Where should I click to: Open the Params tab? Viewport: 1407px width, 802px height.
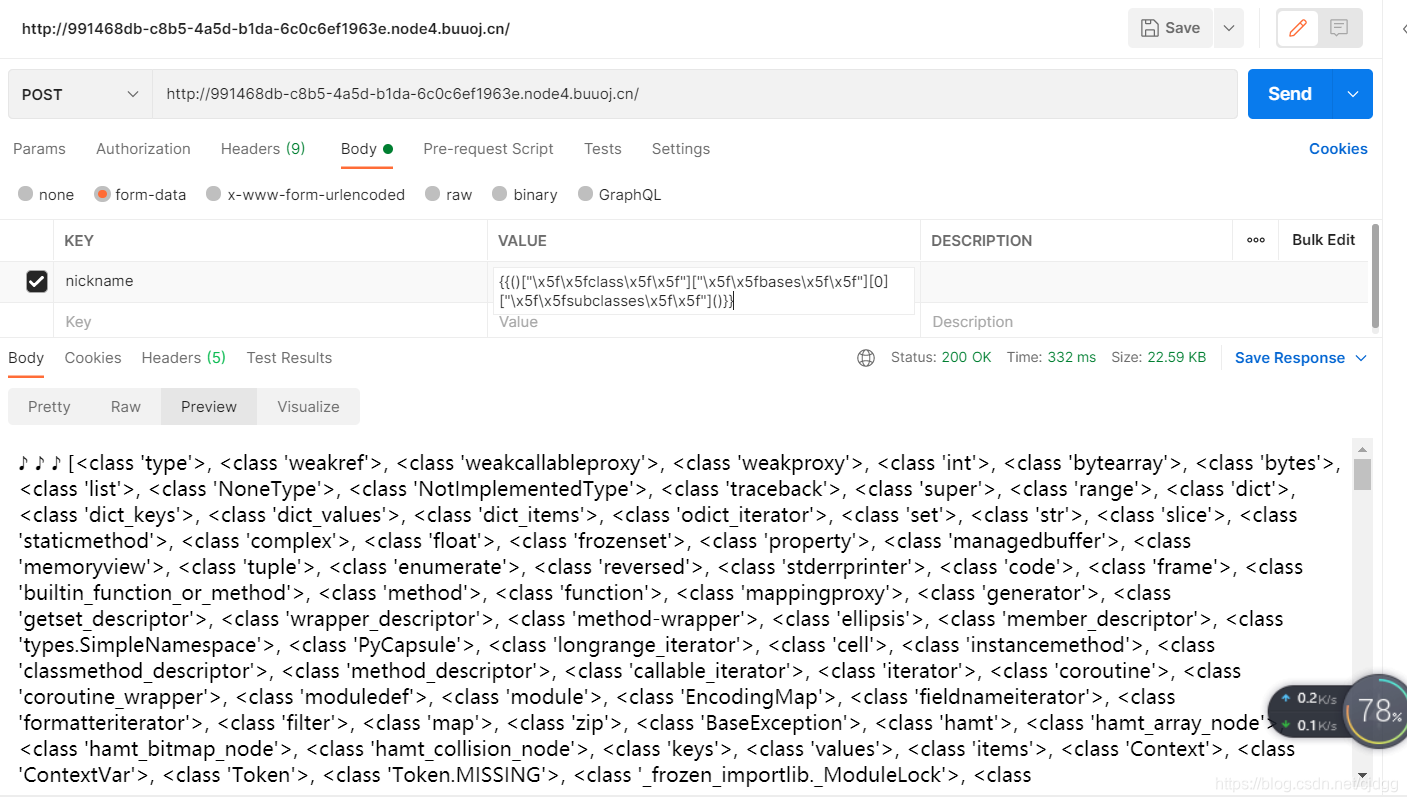tap(39, 149)
